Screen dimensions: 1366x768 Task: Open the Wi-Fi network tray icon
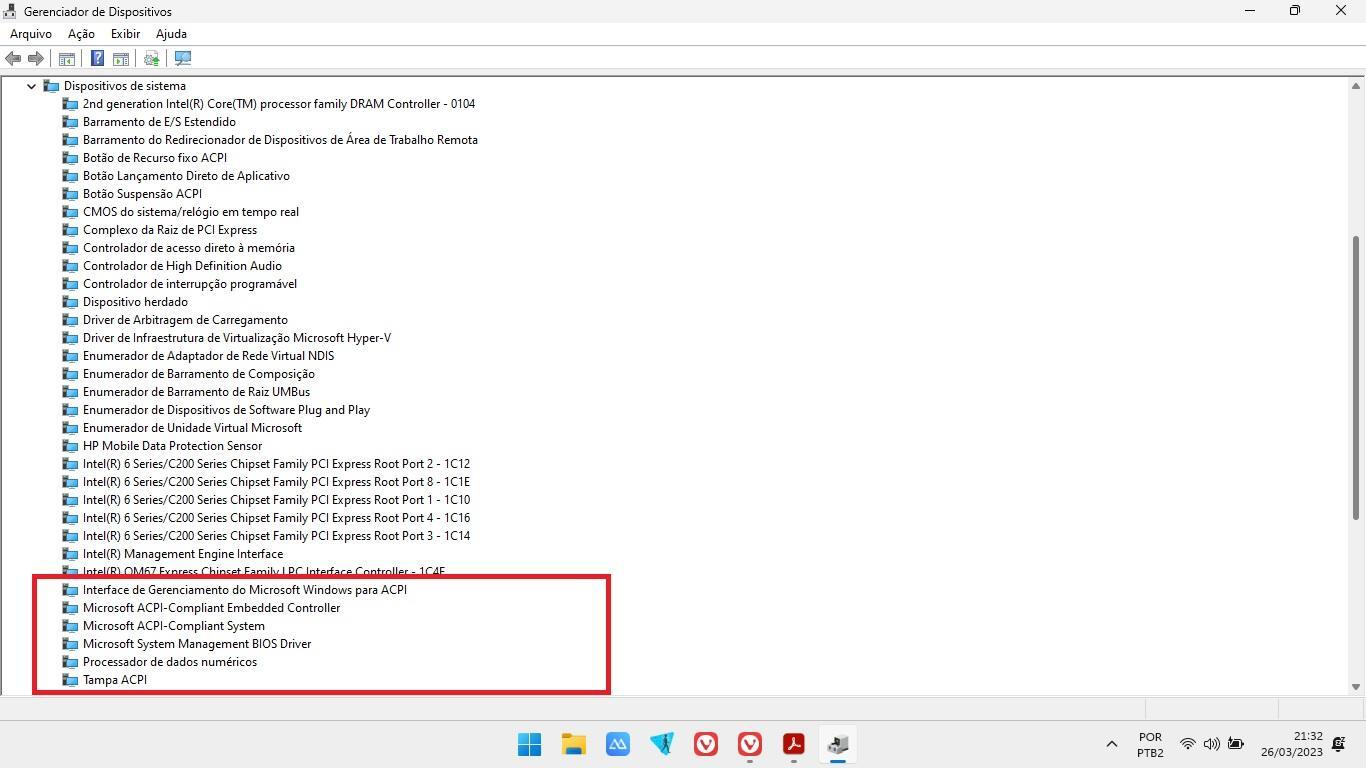pos(1187,744)
